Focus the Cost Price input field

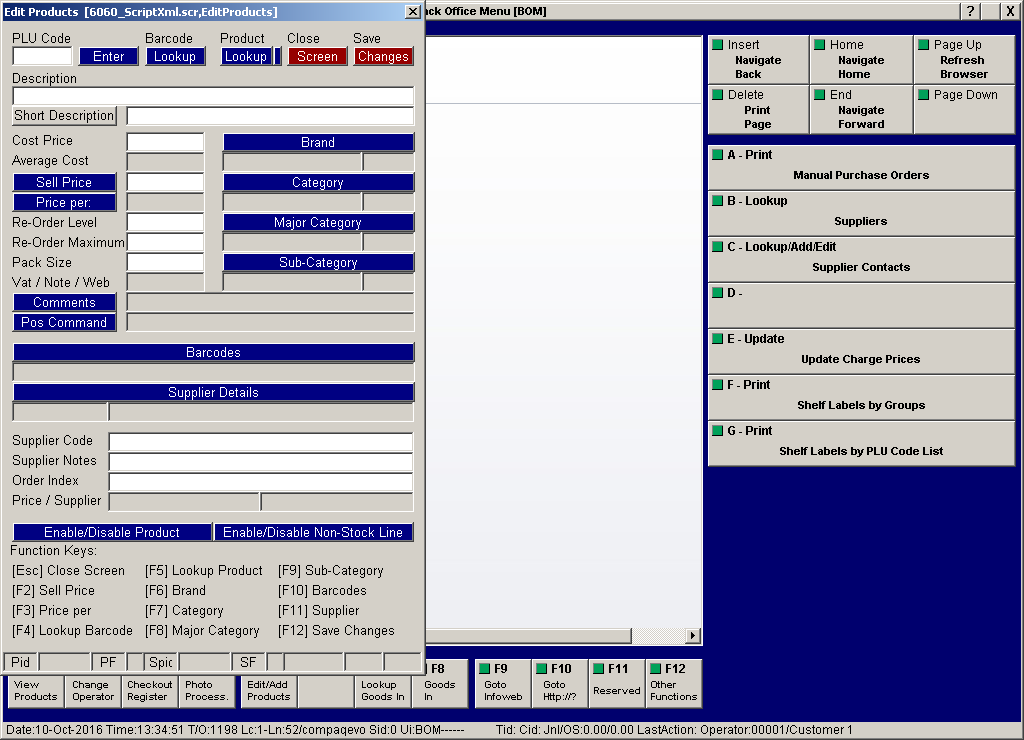point(165,142)
